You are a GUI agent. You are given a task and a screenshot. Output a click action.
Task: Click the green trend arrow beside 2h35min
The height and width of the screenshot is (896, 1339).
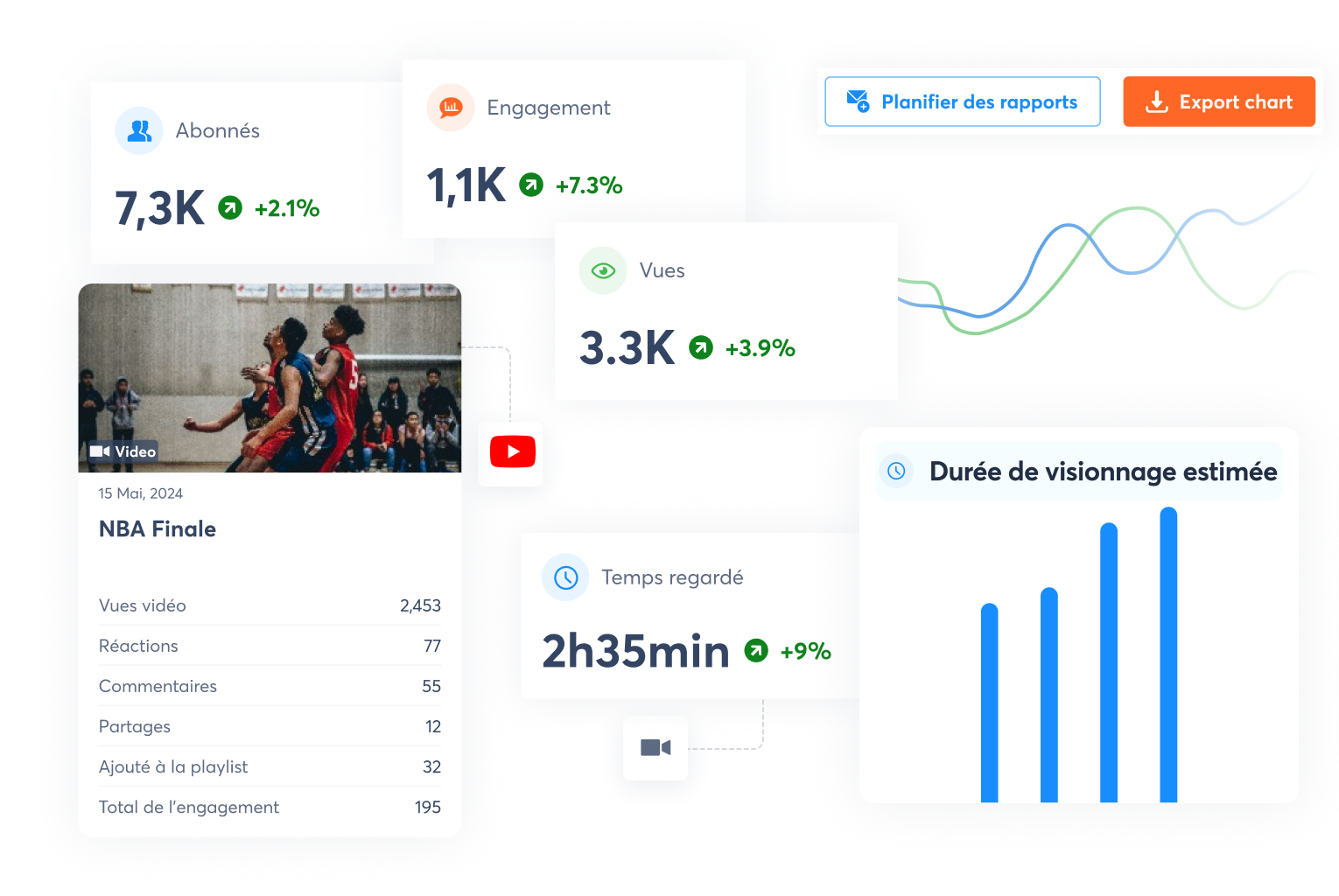point(756,651)
